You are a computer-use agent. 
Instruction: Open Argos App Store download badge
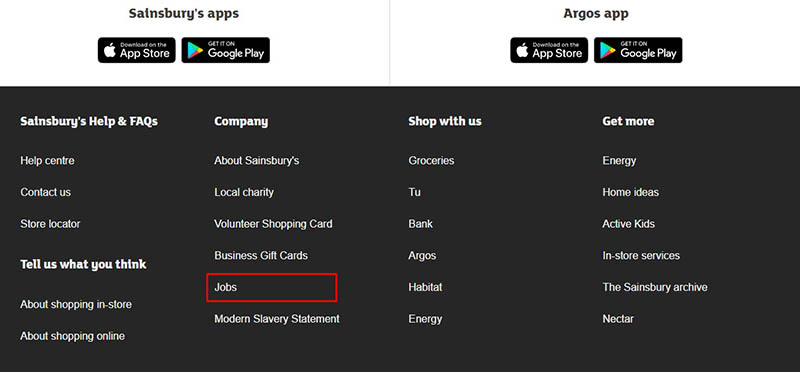coord(549,50)
